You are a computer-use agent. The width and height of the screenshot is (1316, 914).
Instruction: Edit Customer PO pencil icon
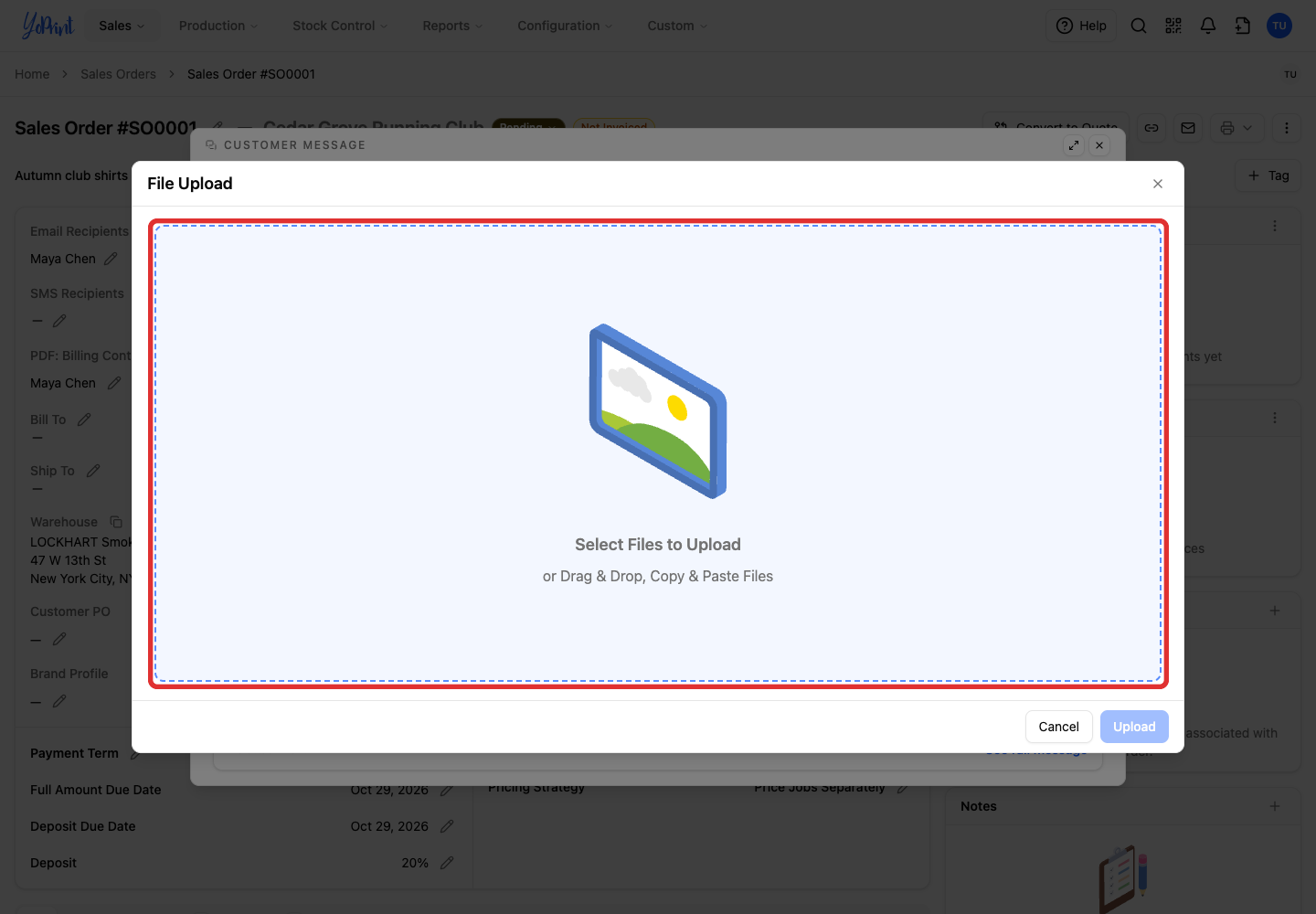tap(59, 639)
